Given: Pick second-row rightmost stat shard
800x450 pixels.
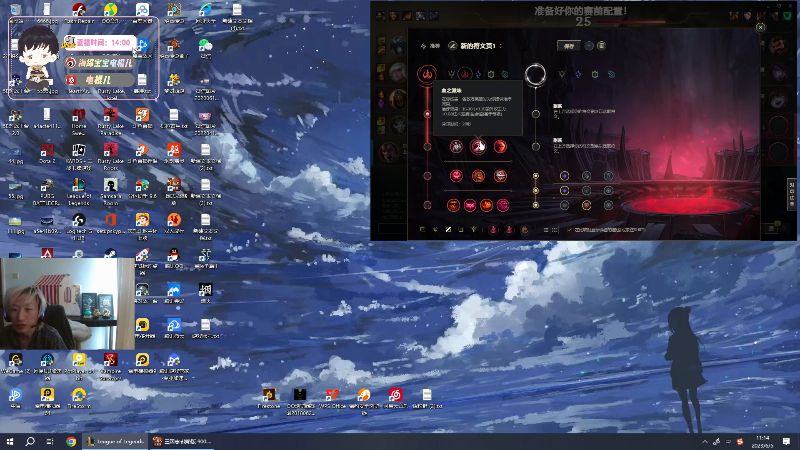Looking at the screenshot, I should (608, 190).
